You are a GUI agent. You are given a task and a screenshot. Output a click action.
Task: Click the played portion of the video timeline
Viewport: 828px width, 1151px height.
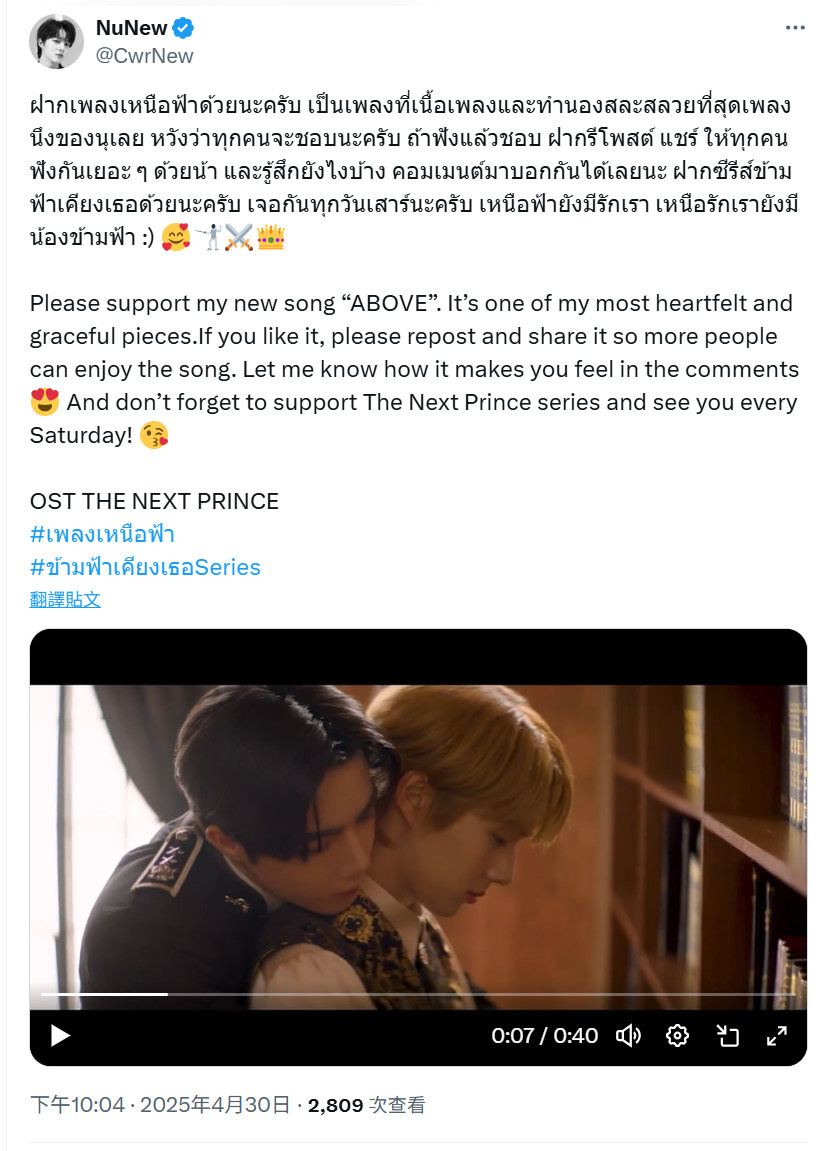click(104, 994)
